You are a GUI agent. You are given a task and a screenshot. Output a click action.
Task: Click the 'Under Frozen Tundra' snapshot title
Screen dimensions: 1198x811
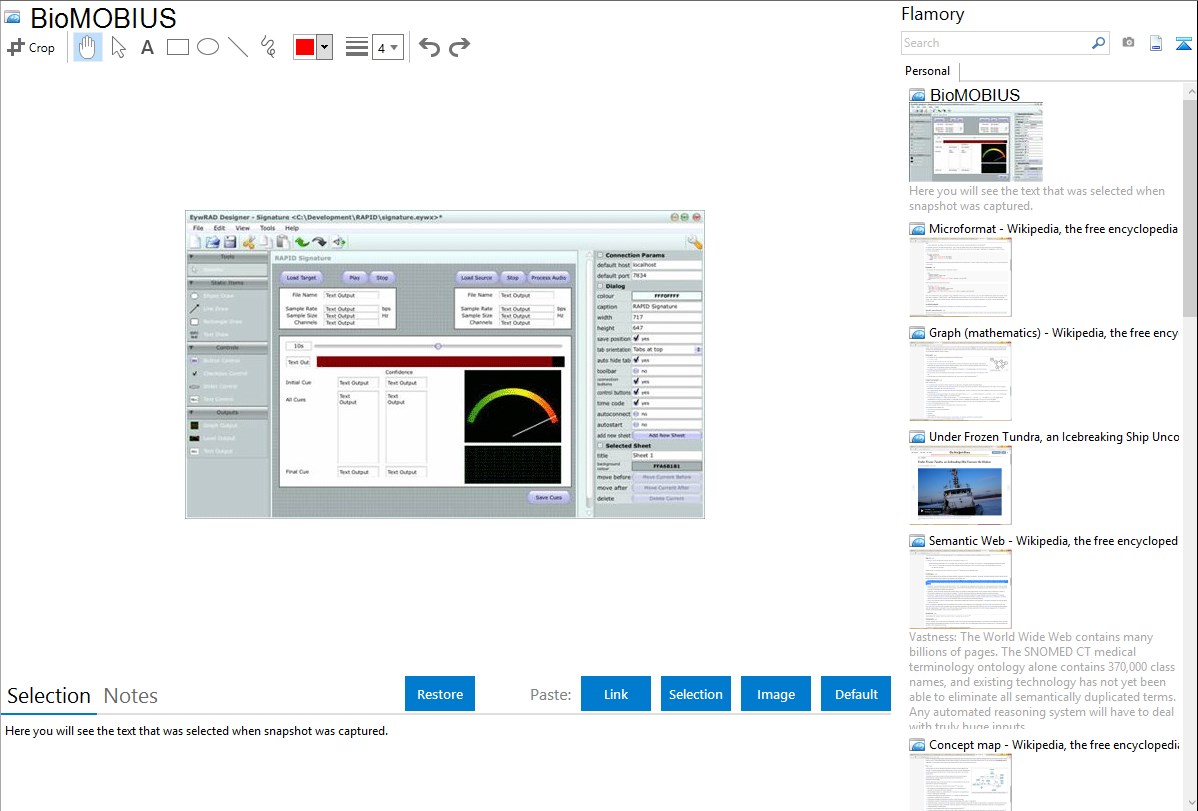click(x=1054, y=436)
